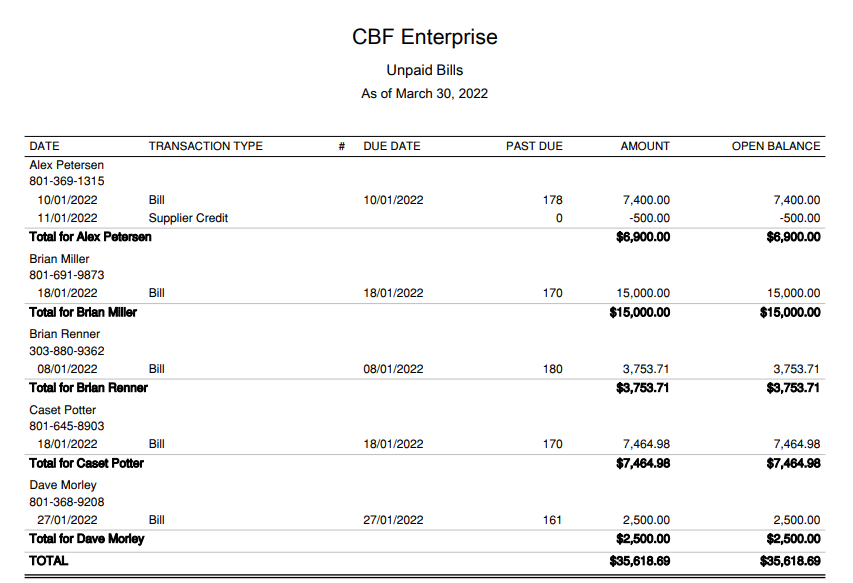Click Caset Potter's past due value 170
This screenshot has height=583, width=853.
tap(552, 444)
